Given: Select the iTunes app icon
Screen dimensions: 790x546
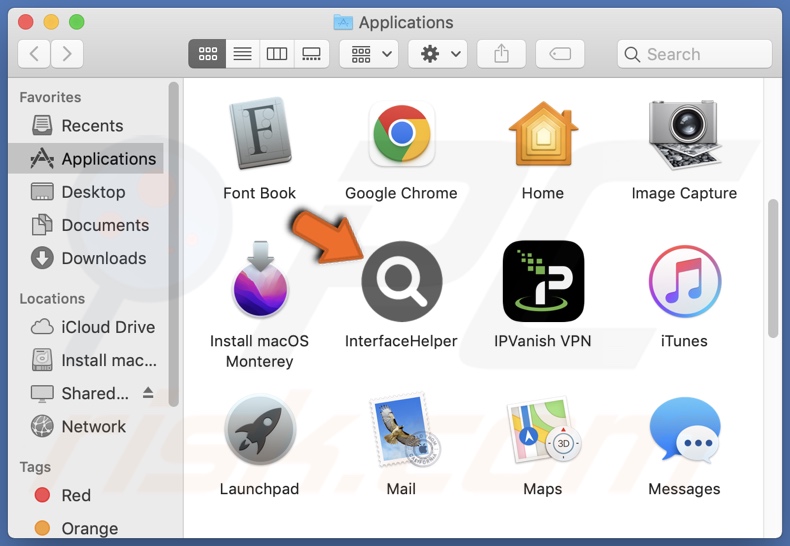Looking at the screenshot, I should tap(684, 281).
